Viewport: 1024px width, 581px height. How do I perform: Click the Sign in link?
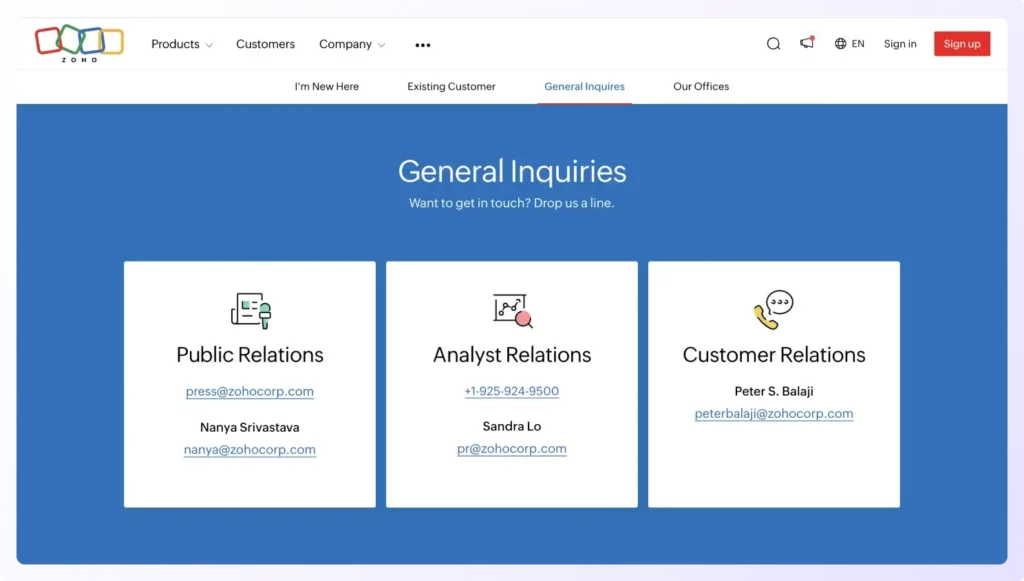[x=900, y=44]
